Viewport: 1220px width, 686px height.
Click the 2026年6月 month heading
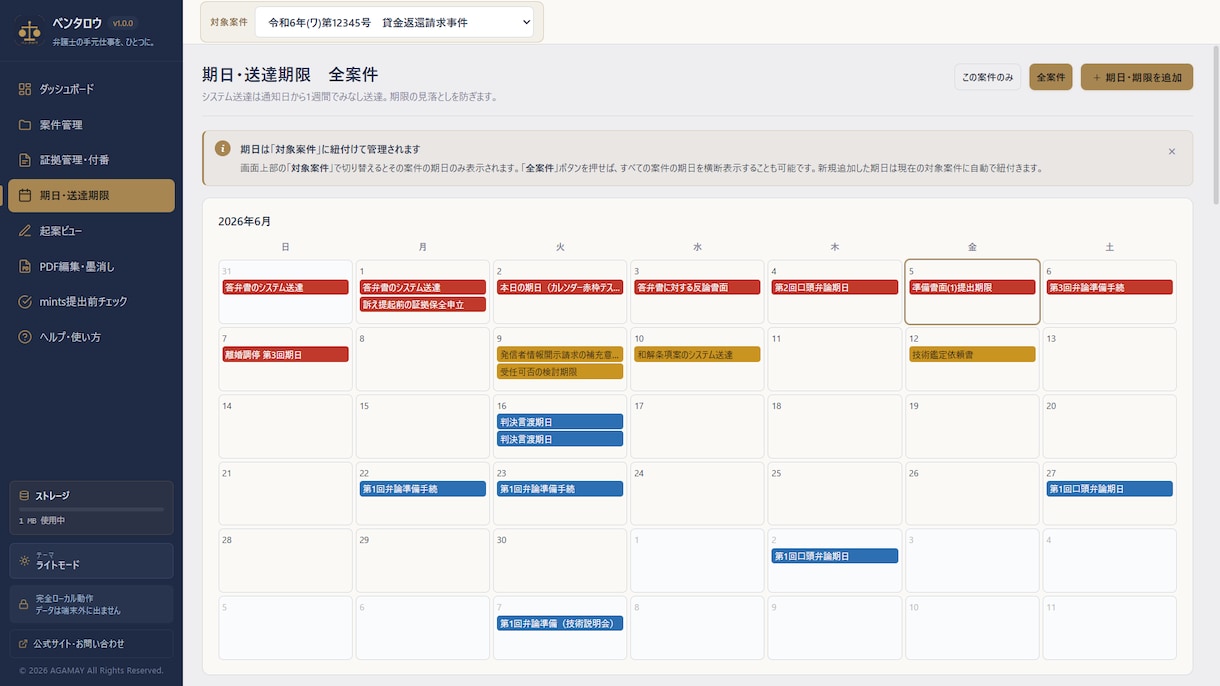245,221
